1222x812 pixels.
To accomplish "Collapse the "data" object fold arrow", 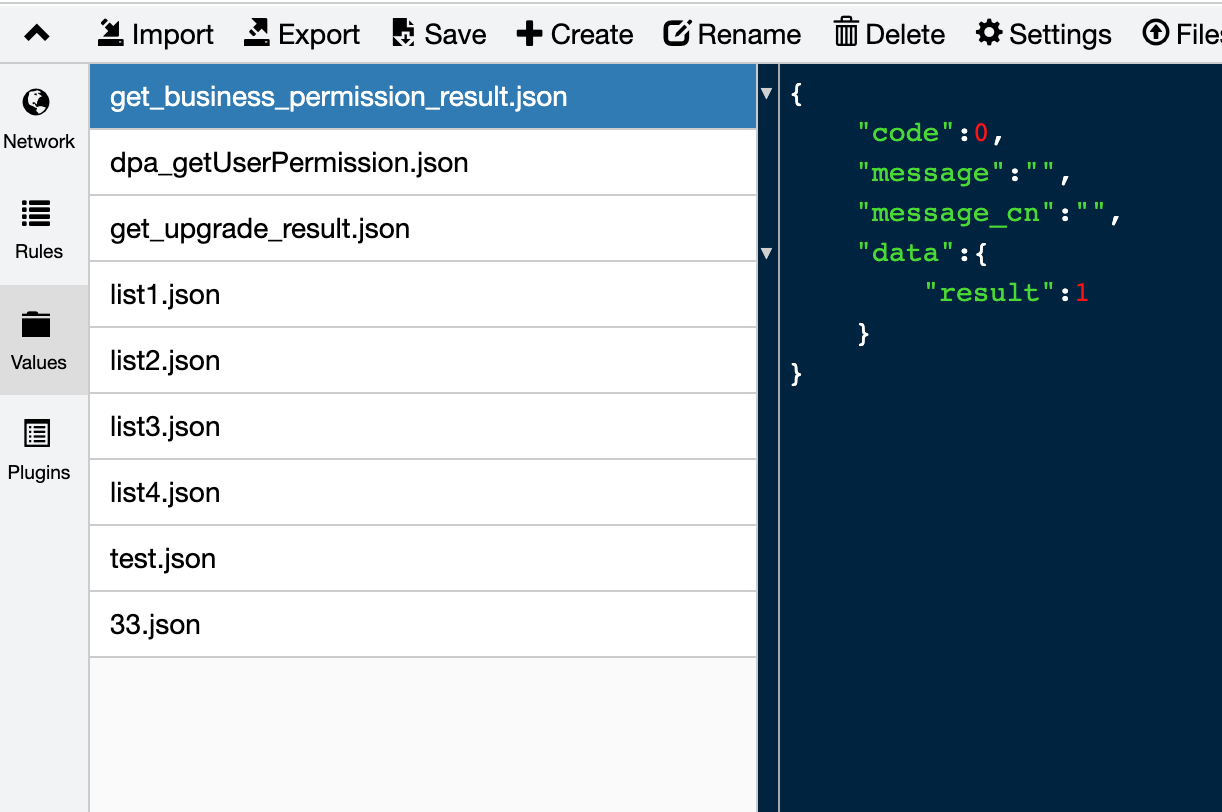I will click(767, 254).
